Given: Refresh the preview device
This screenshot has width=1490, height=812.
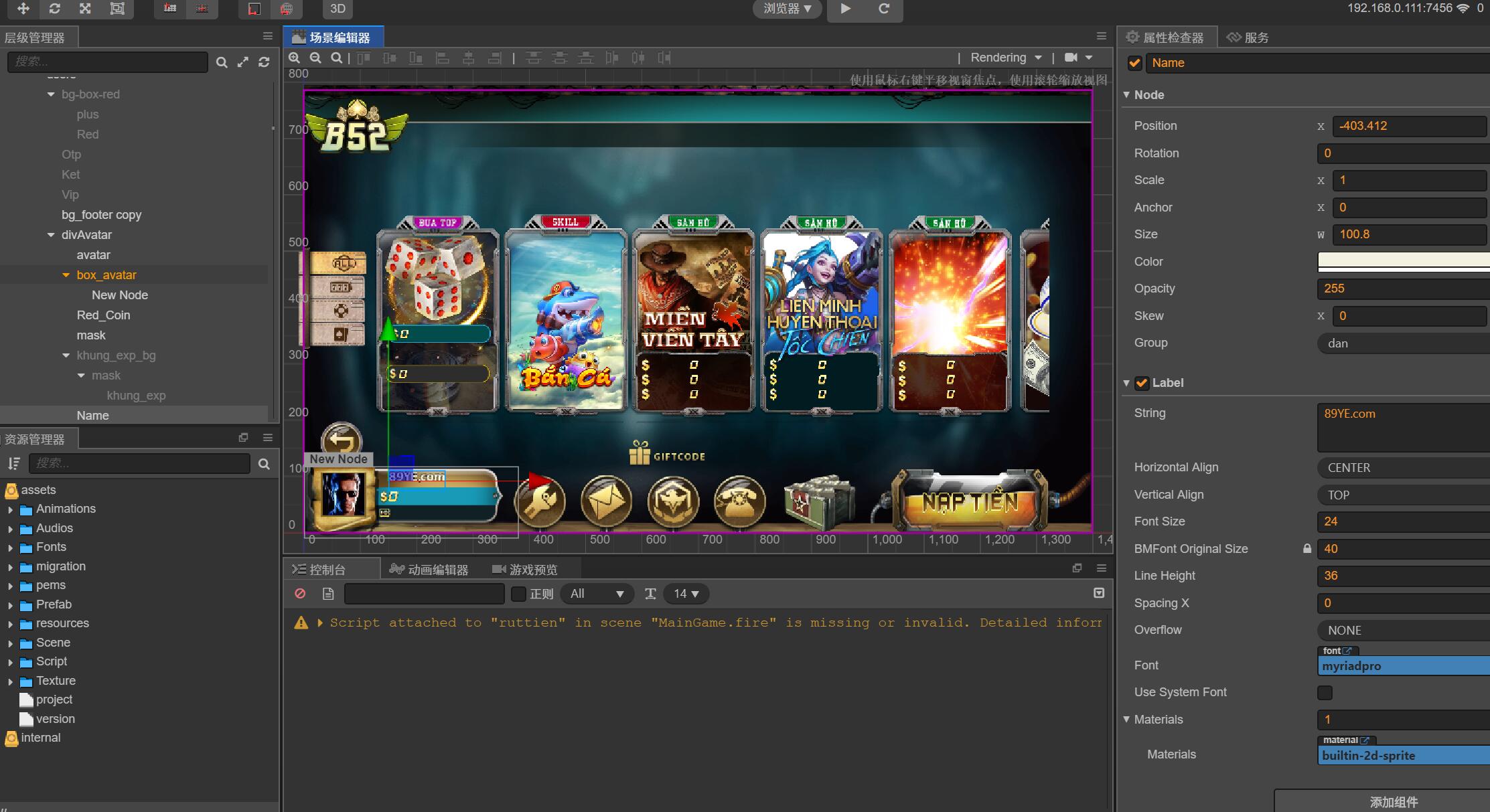Looking at the screenshot, I should point(884,9).
